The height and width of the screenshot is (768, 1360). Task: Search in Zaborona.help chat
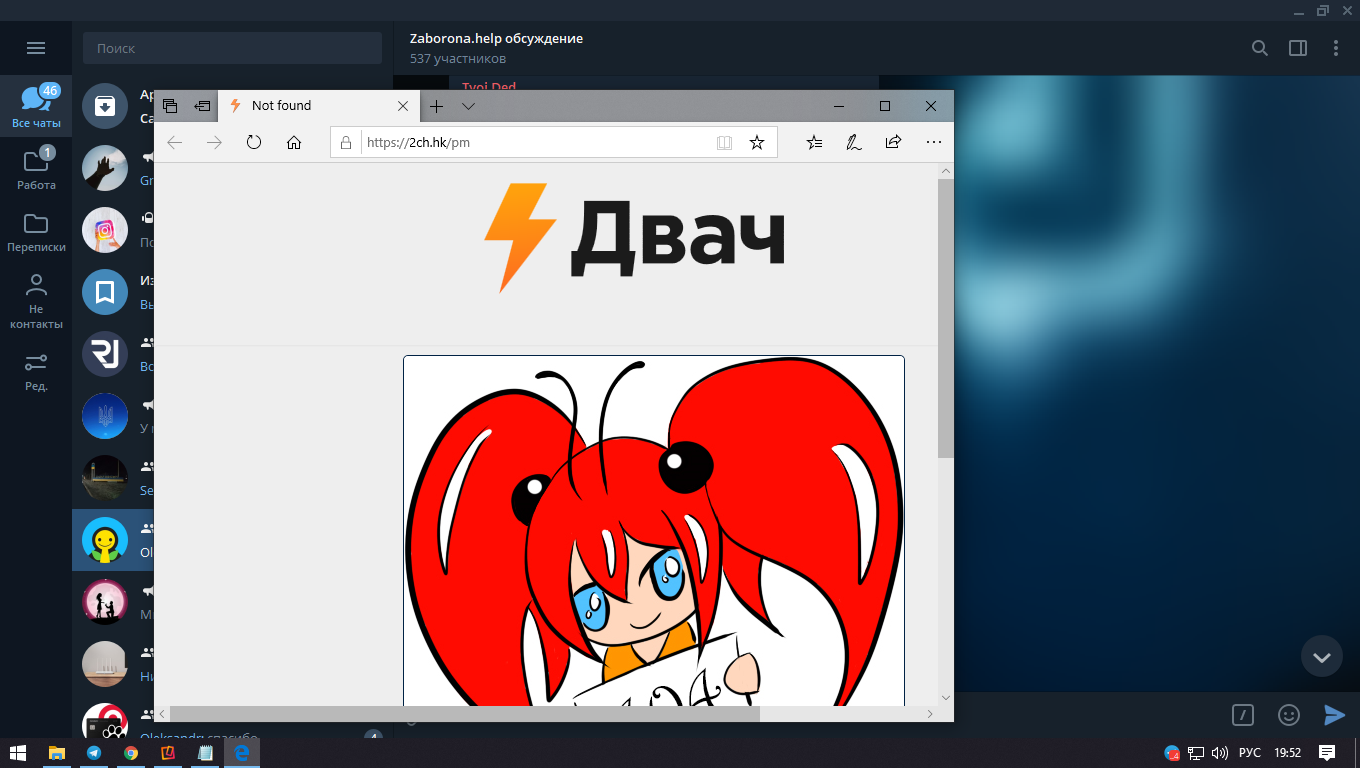tap(1260, 48)
